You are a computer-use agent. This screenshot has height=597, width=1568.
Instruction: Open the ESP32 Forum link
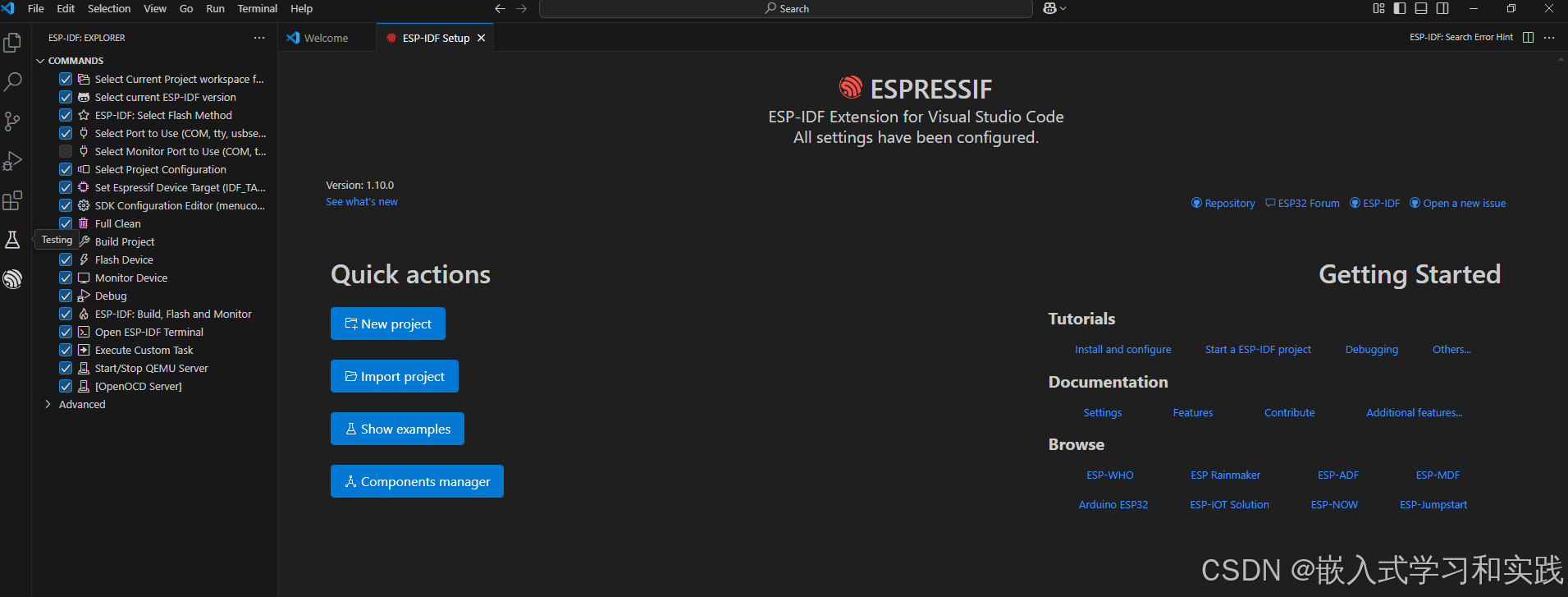click(1302, 204)
